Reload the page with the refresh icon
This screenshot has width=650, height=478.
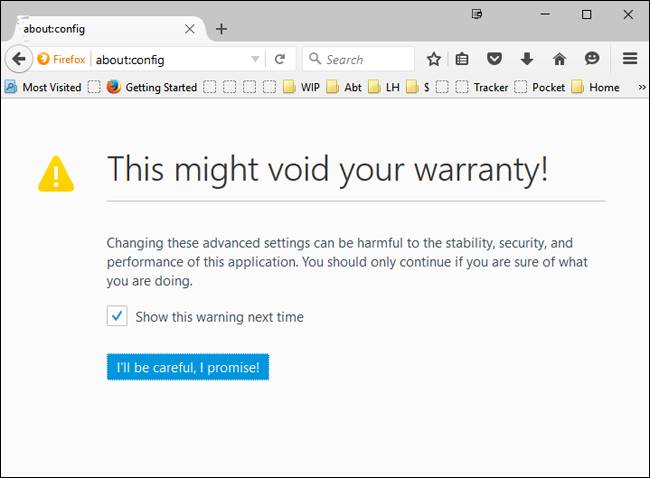point(280,59)
